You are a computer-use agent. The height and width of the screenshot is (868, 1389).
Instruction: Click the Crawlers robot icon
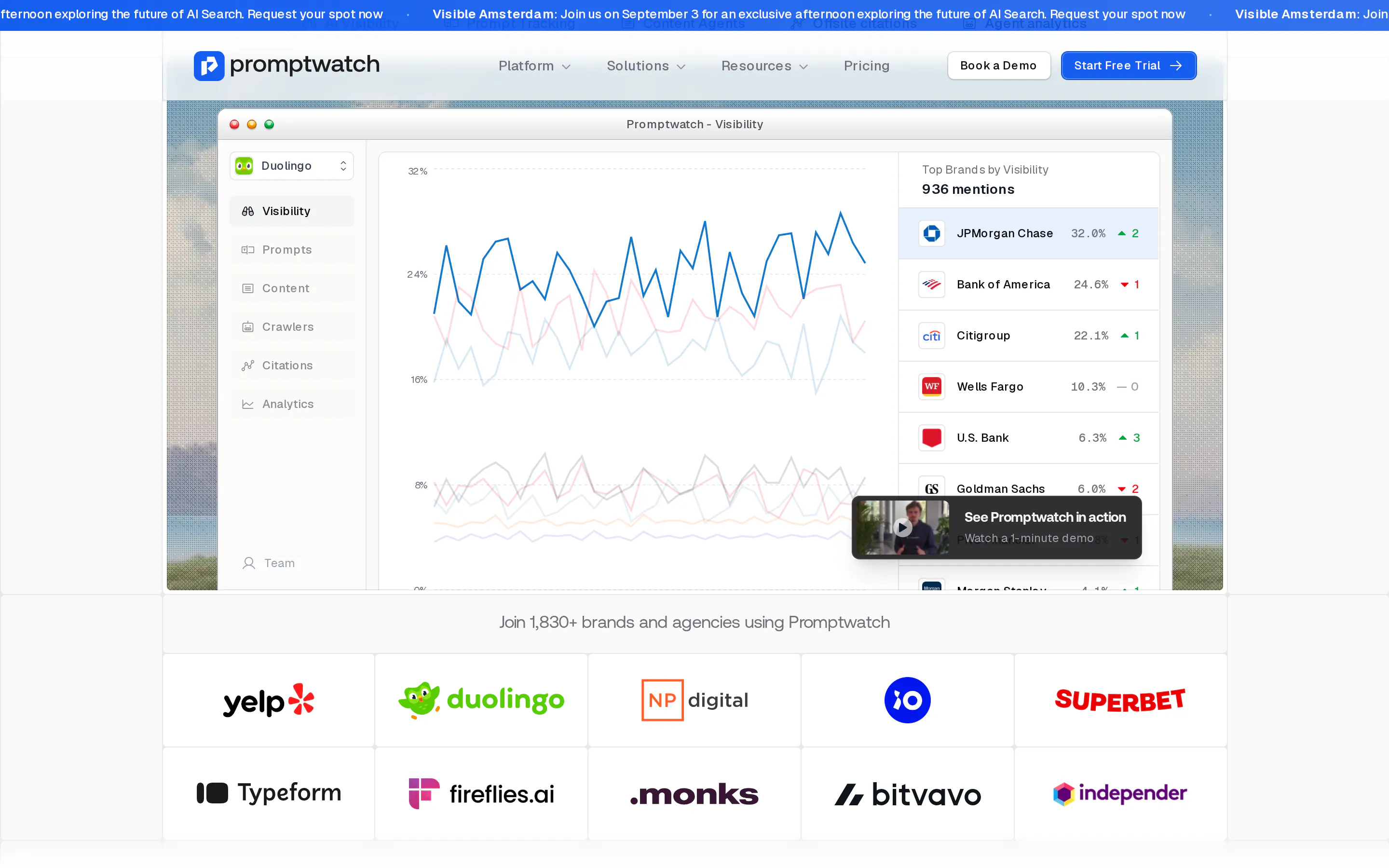coord(248,326)
